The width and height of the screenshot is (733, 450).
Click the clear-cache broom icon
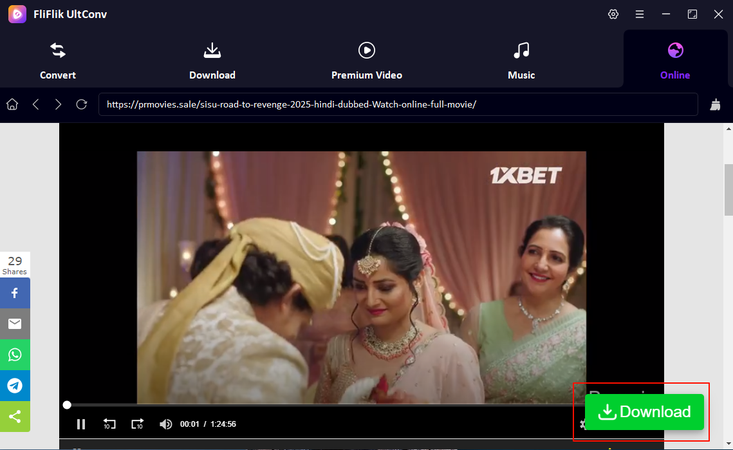pyautogui.click(x=715, y=104)
